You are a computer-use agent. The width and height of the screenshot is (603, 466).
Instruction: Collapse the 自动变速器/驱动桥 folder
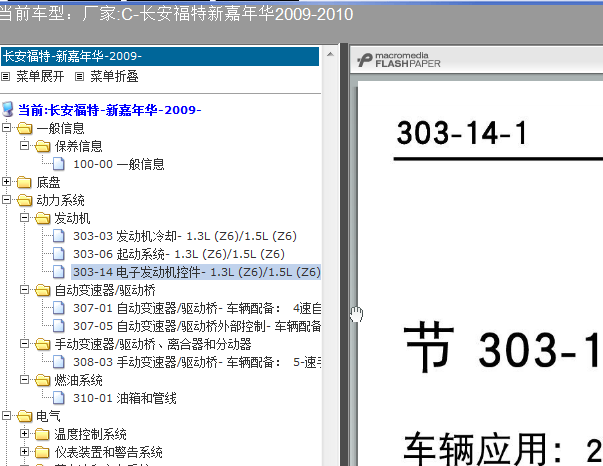pyautogui.click(x=25, y=290)
